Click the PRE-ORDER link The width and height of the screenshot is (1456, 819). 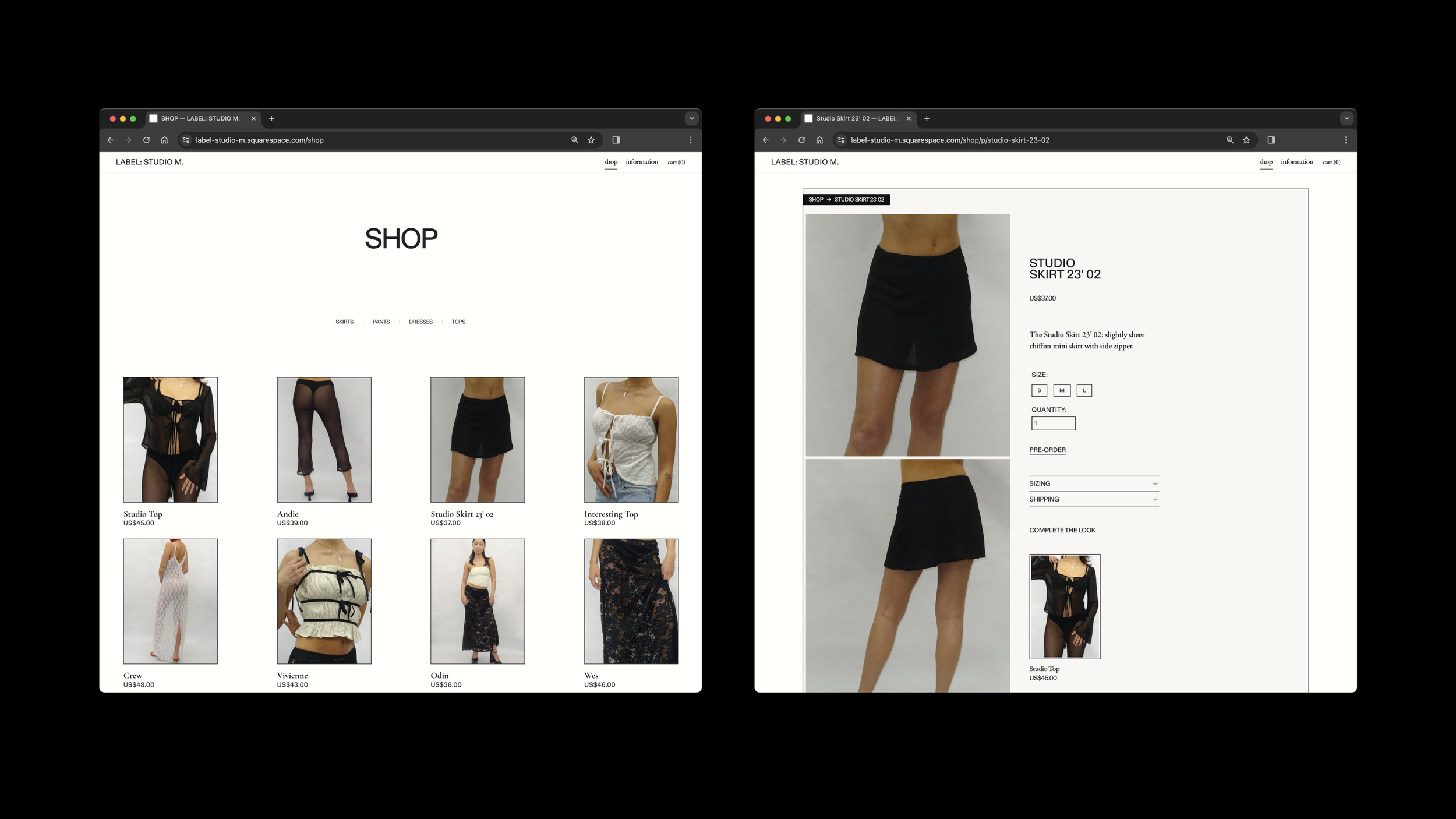1047,450
